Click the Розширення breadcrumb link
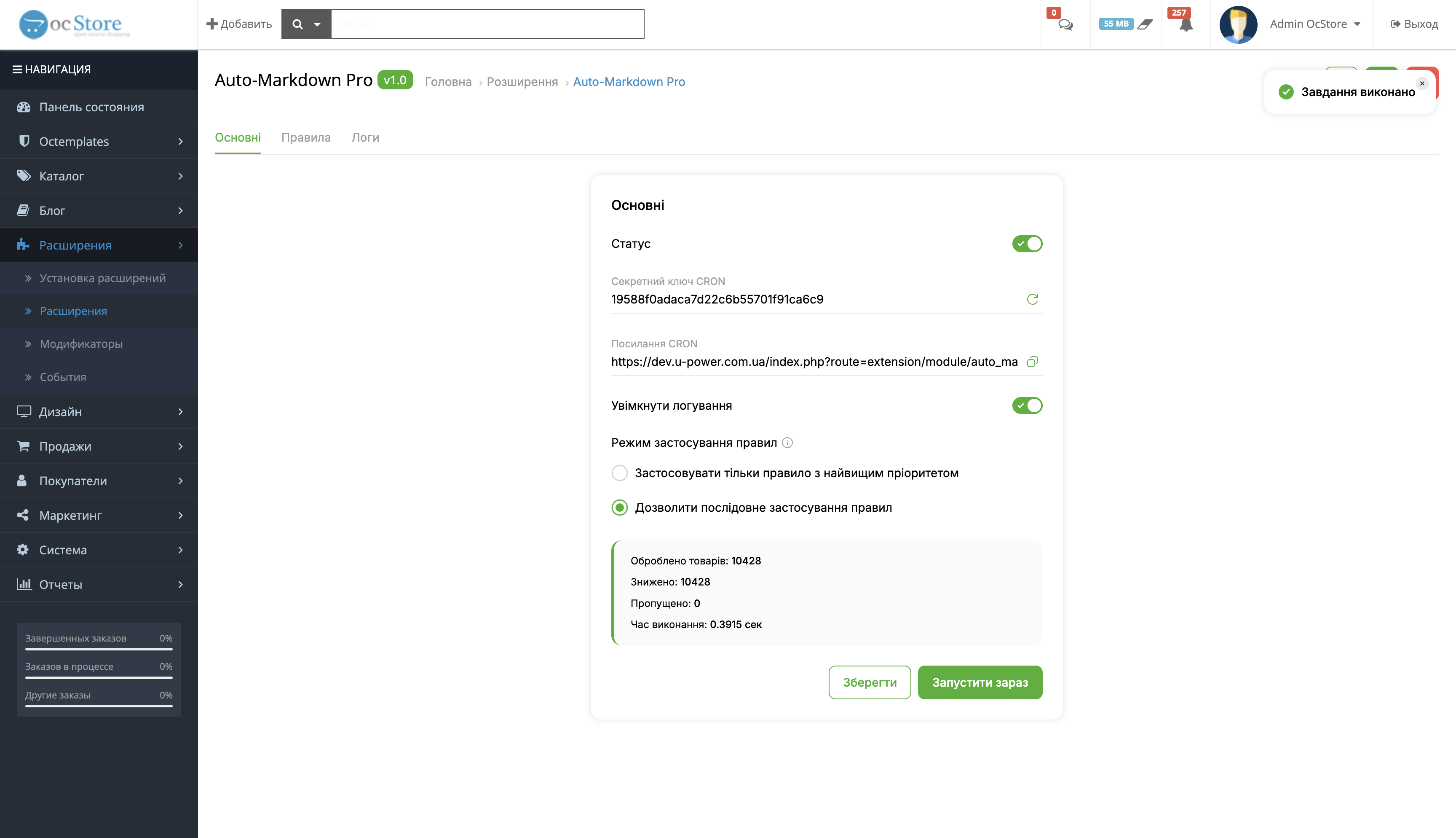This screenshot has height=838, width=1456. pos(522,82)
